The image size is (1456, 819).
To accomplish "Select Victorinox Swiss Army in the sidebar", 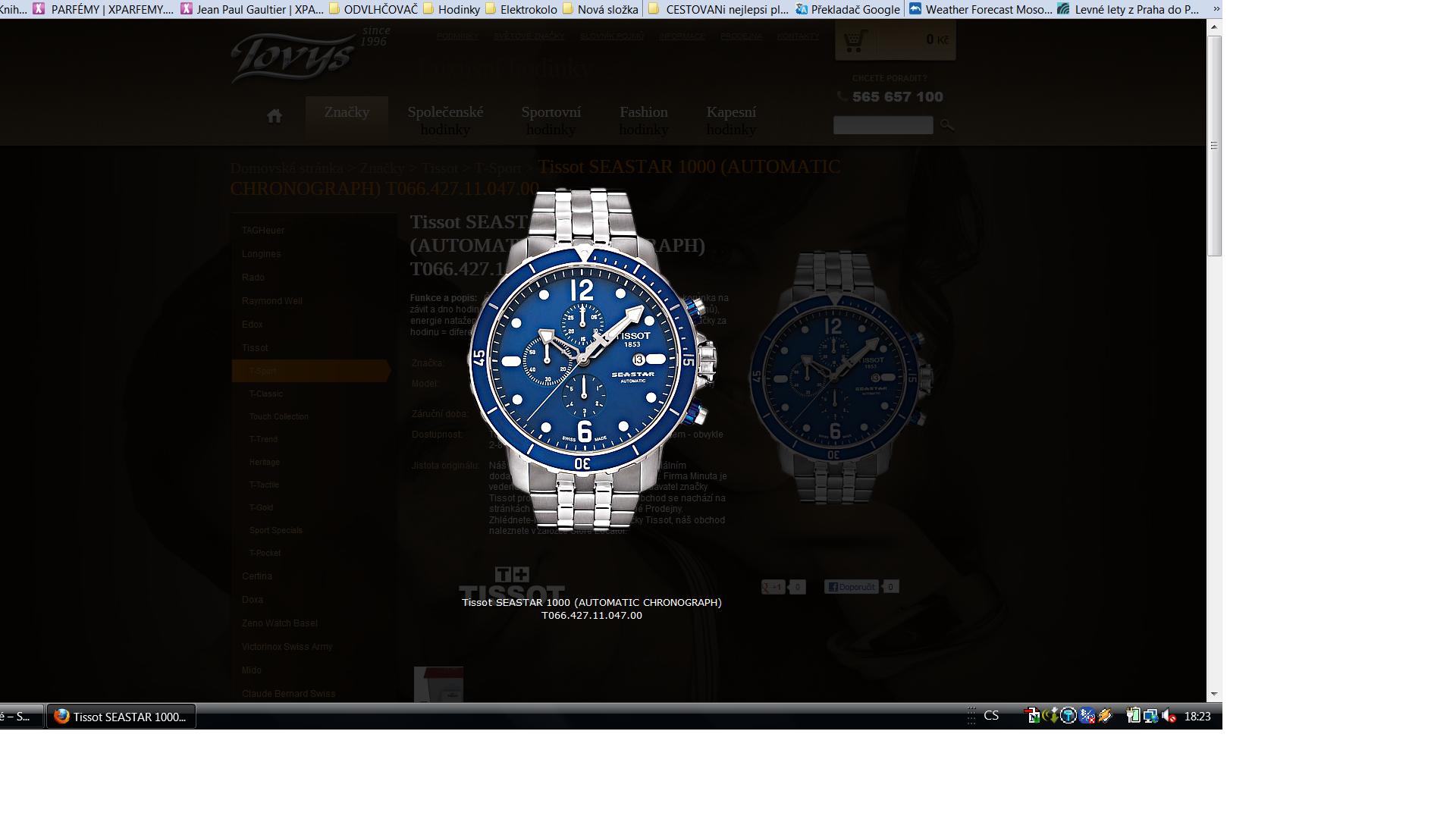I will [287, 647].
